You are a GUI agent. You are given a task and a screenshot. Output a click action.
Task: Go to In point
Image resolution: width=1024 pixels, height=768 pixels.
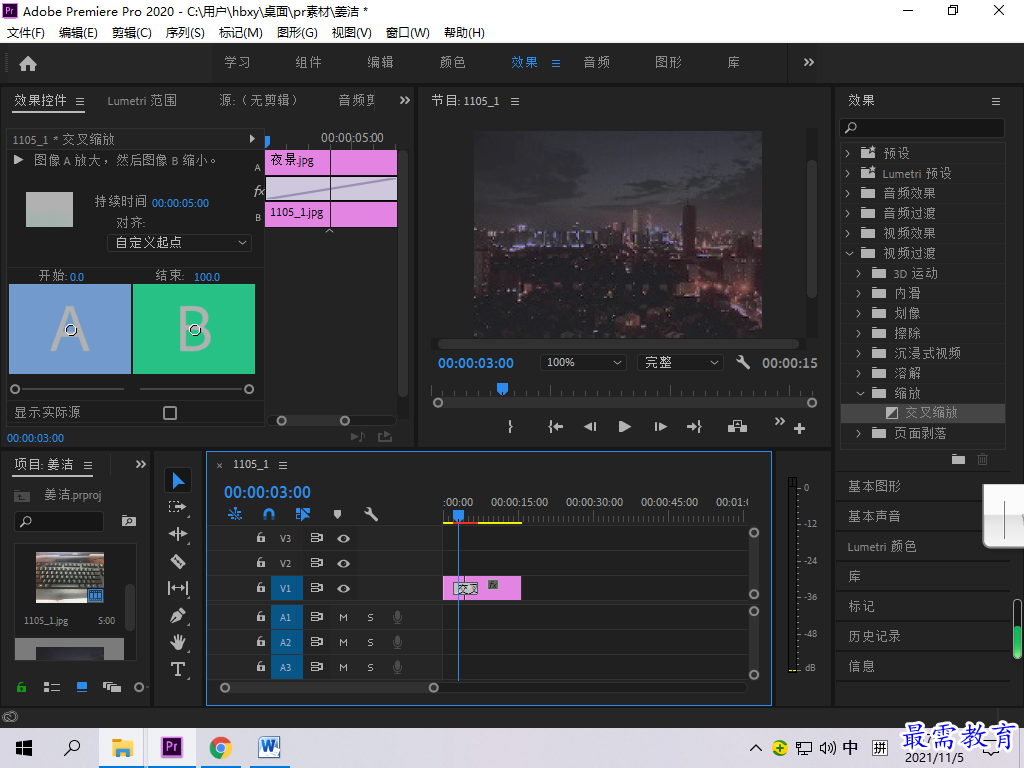tap(555, 426)
